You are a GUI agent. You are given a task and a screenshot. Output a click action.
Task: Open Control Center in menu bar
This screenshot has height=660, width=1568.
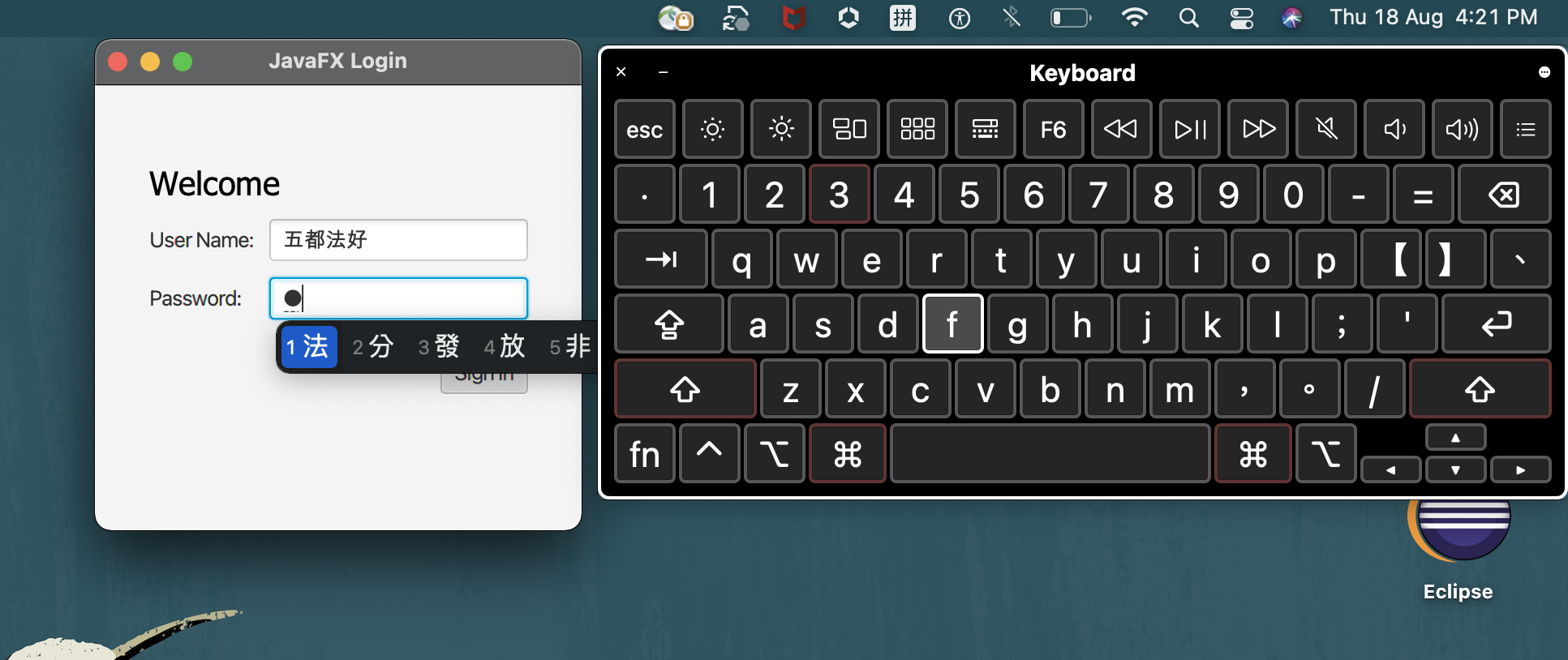click(x=1241, y=18)
